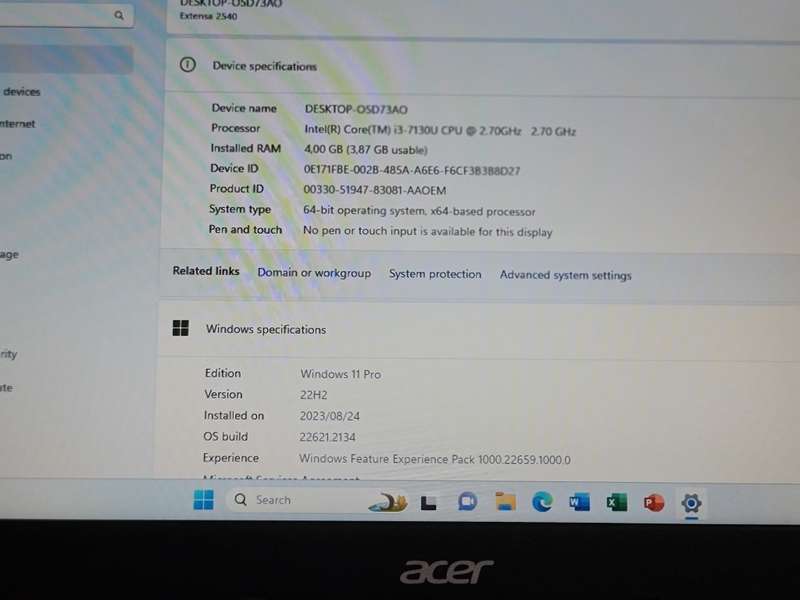The height and width of the screenshot is (600, 800).
Task: Open Microsoft Word from the taskbar
Action: tap(580, 503)
